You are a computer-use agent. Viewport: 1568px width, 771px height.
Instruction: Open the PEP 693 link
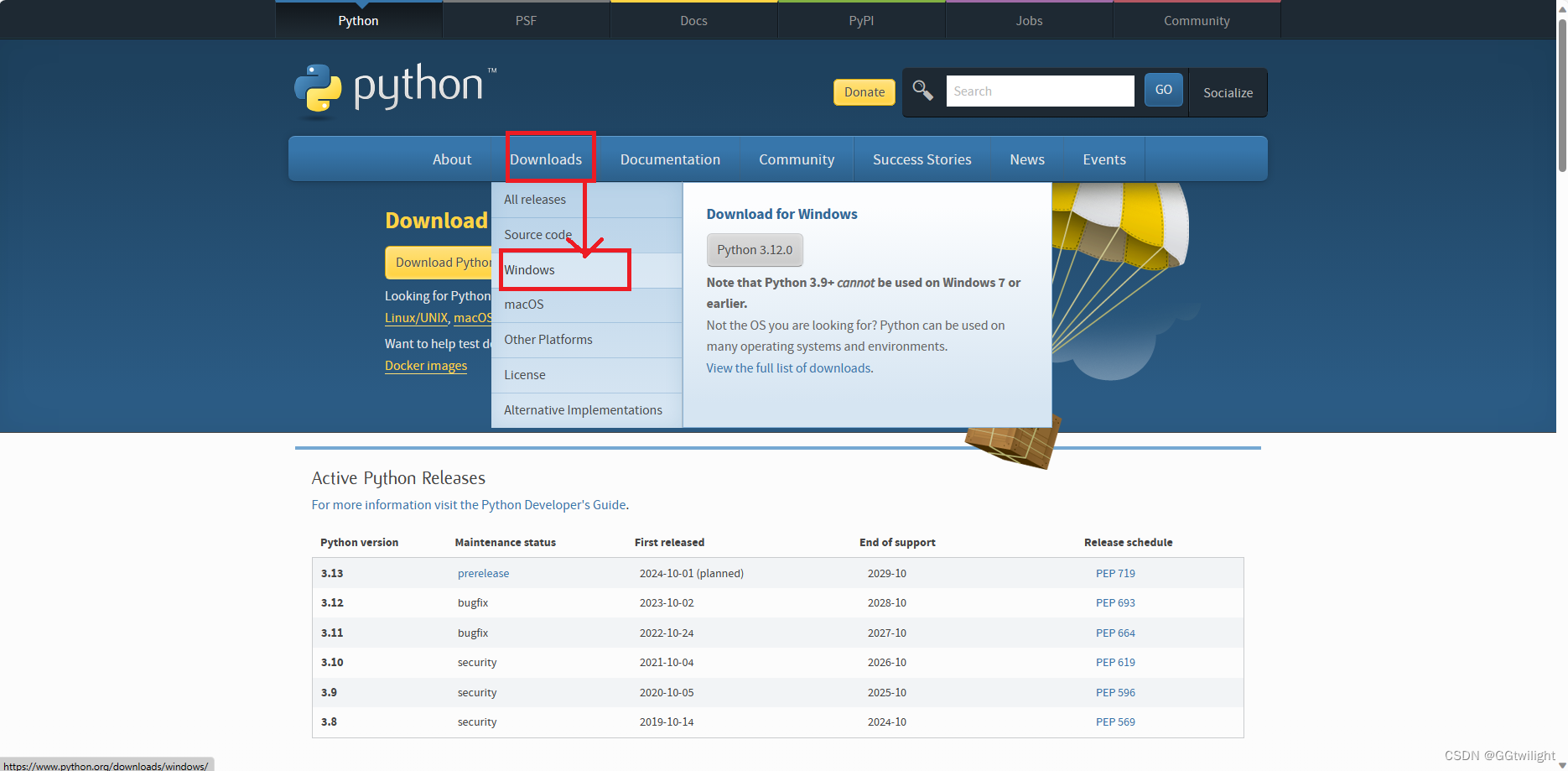[x=1115, y=603]
